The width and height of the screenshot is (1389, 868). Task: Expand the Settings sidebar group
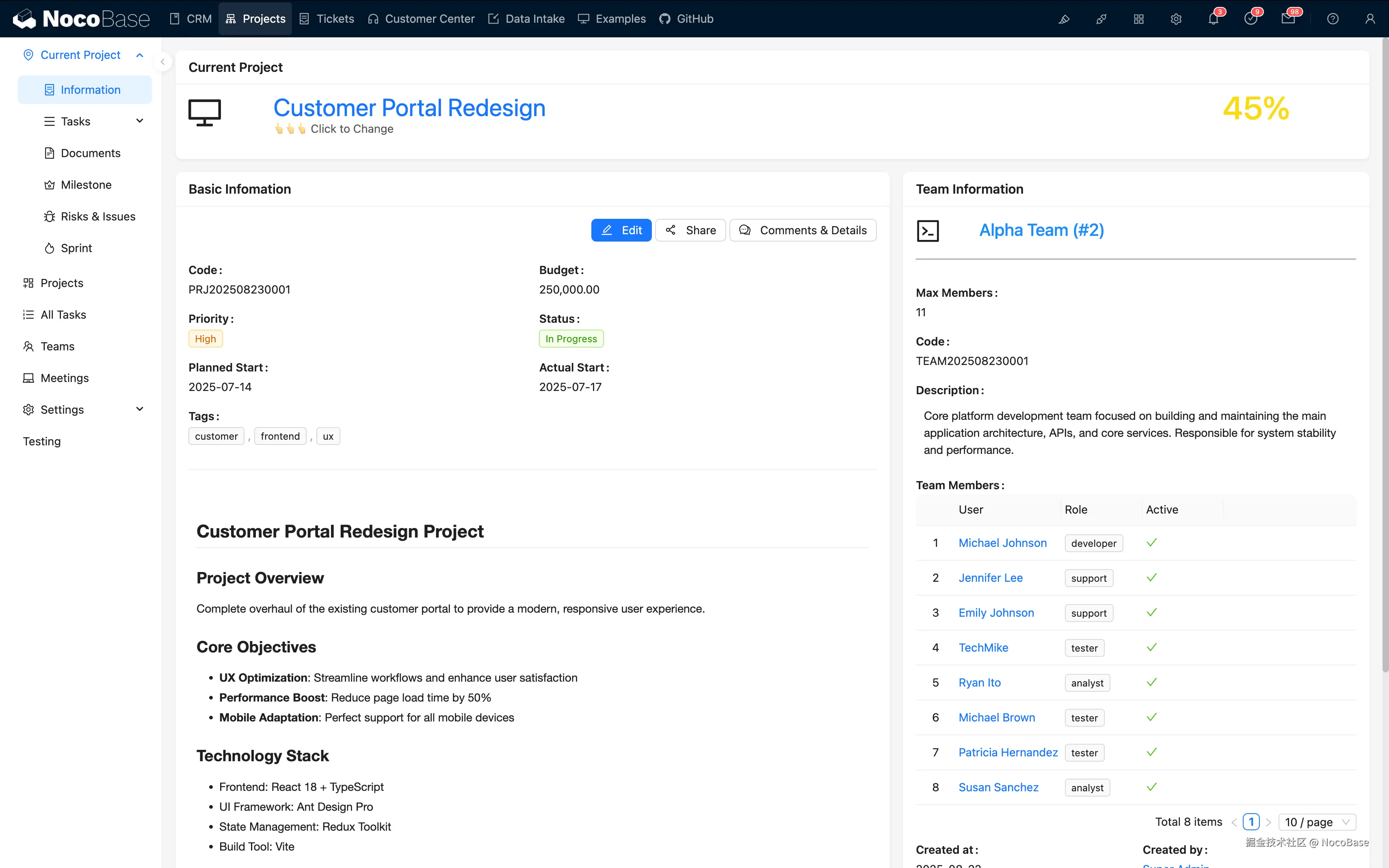click(x=139, y=409)
